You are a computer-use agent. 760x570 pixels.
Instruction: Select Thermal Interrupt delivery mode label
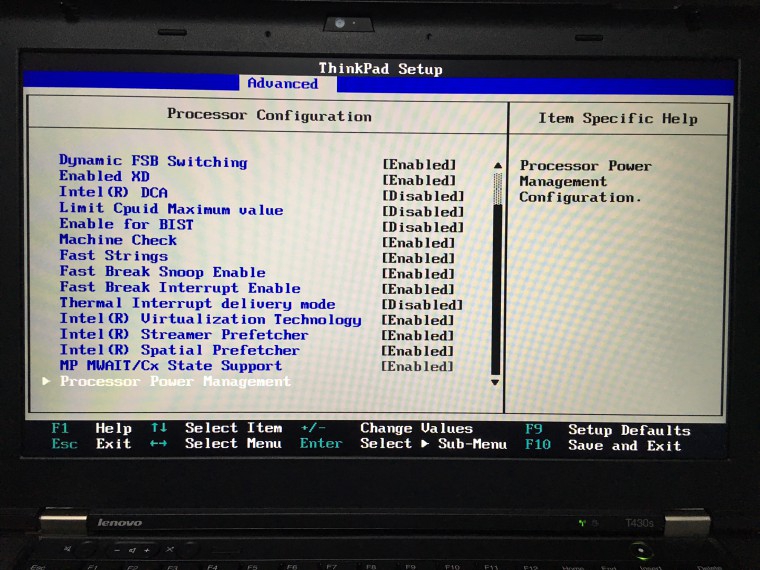pyautogui.click(x=197, y=303)
